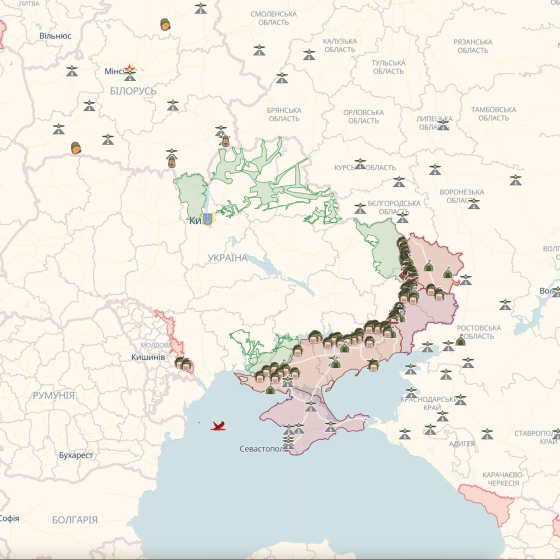Screen dimensions: 560x560
Task: Select headquarters tent icon in Rostov oblast
Action: point(460,340)
